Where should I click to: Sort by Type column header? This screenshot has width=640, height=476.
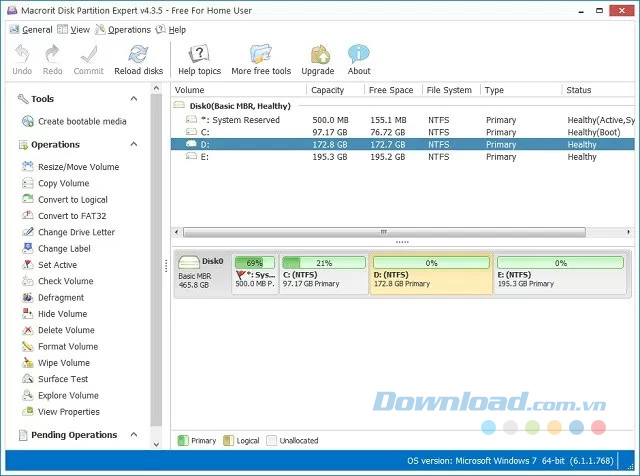coord(521,90)
